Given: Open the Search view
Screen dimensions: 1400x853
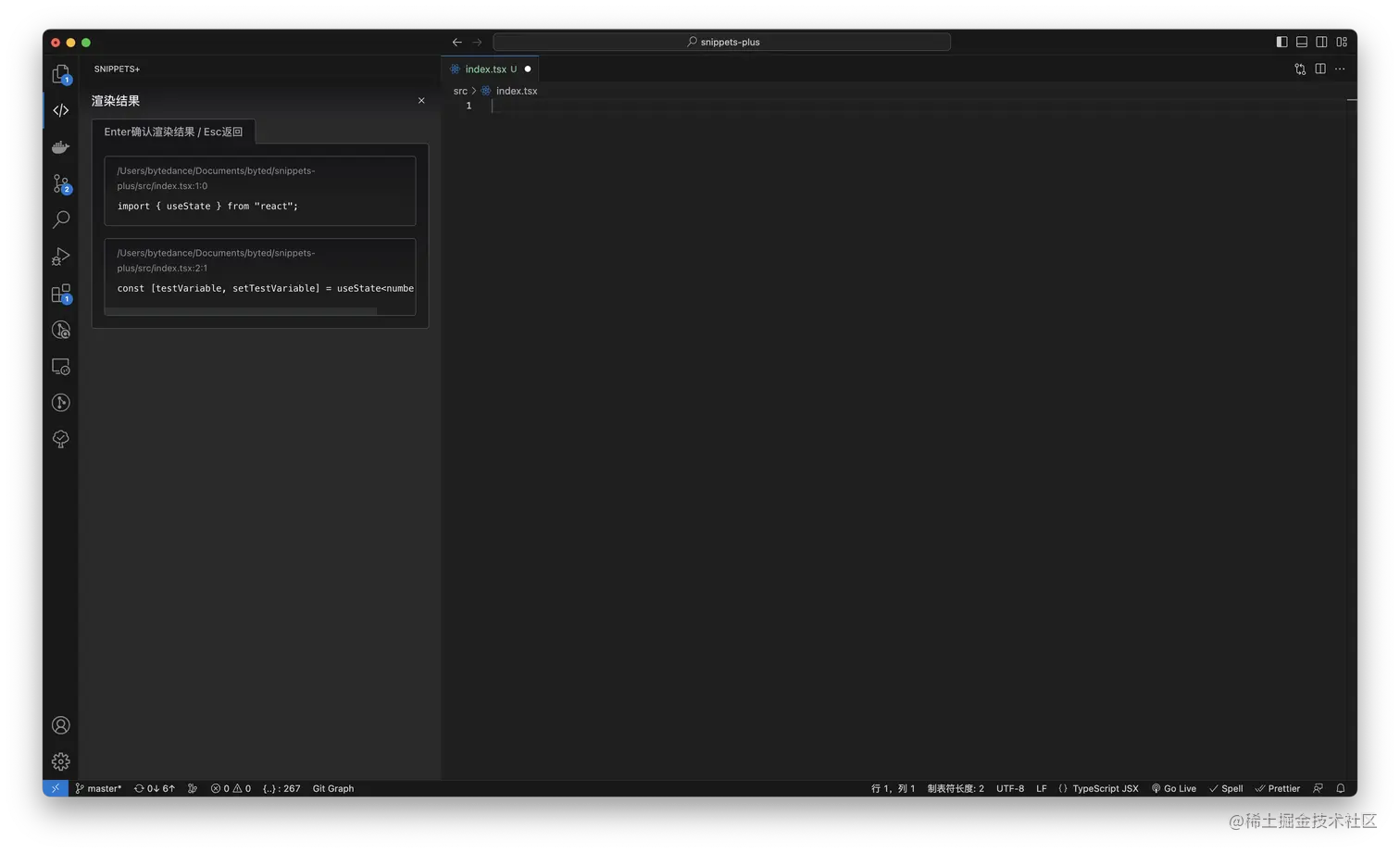Looking at the screenshot, I should (x=61, y=220).
